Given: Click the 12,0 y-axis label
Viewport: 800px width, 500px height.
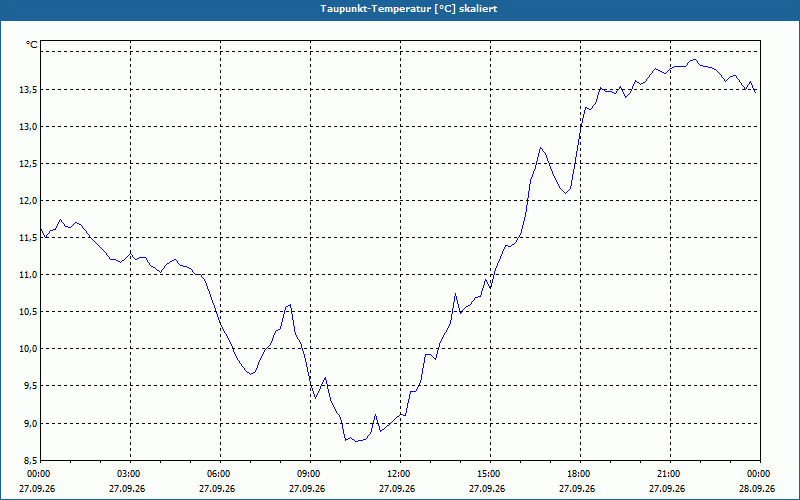Looking at the screenshot, I should [29, 201].
